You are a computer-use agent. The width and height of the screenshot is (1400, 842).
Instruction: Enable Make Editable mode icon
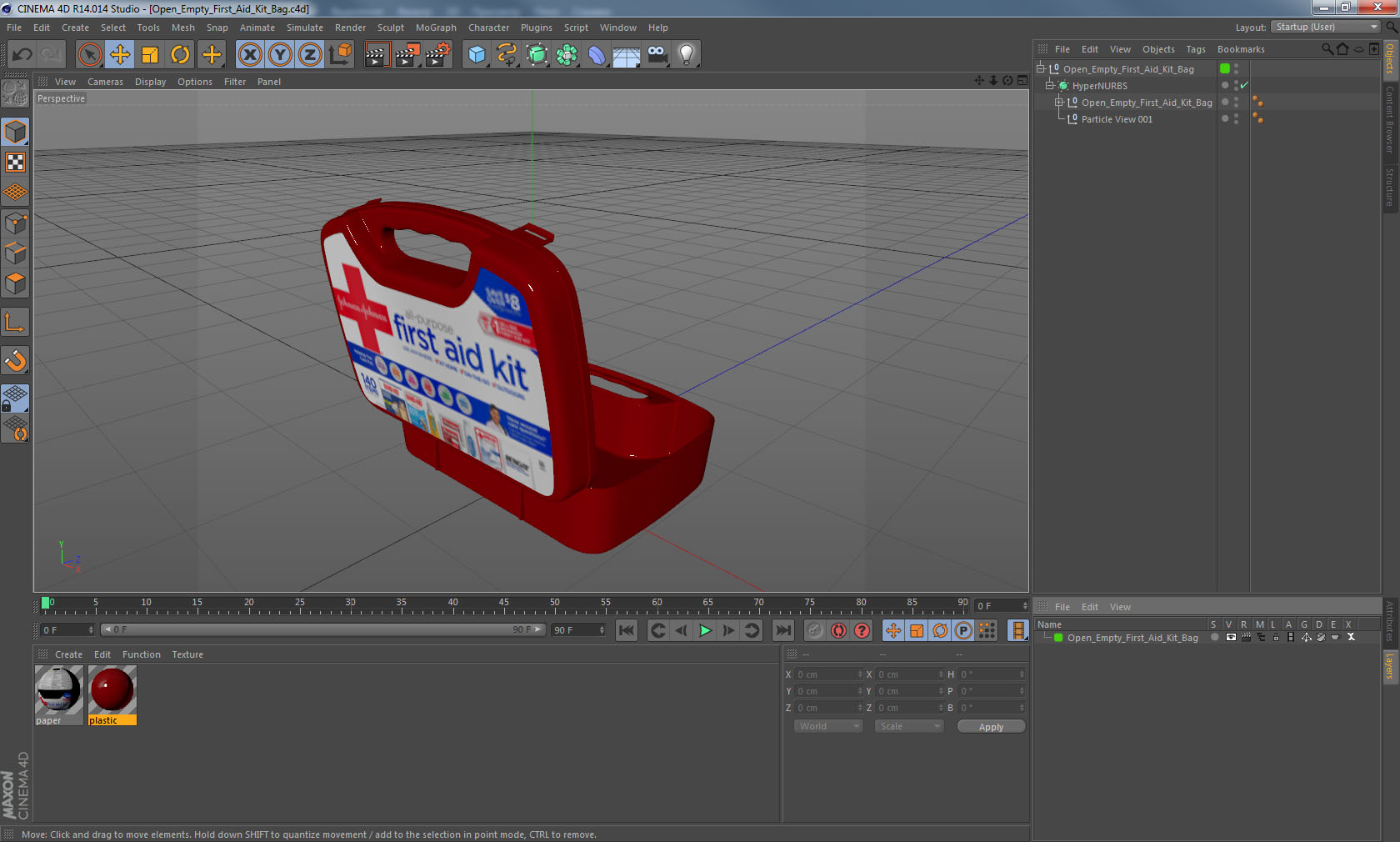pos(15,93)
